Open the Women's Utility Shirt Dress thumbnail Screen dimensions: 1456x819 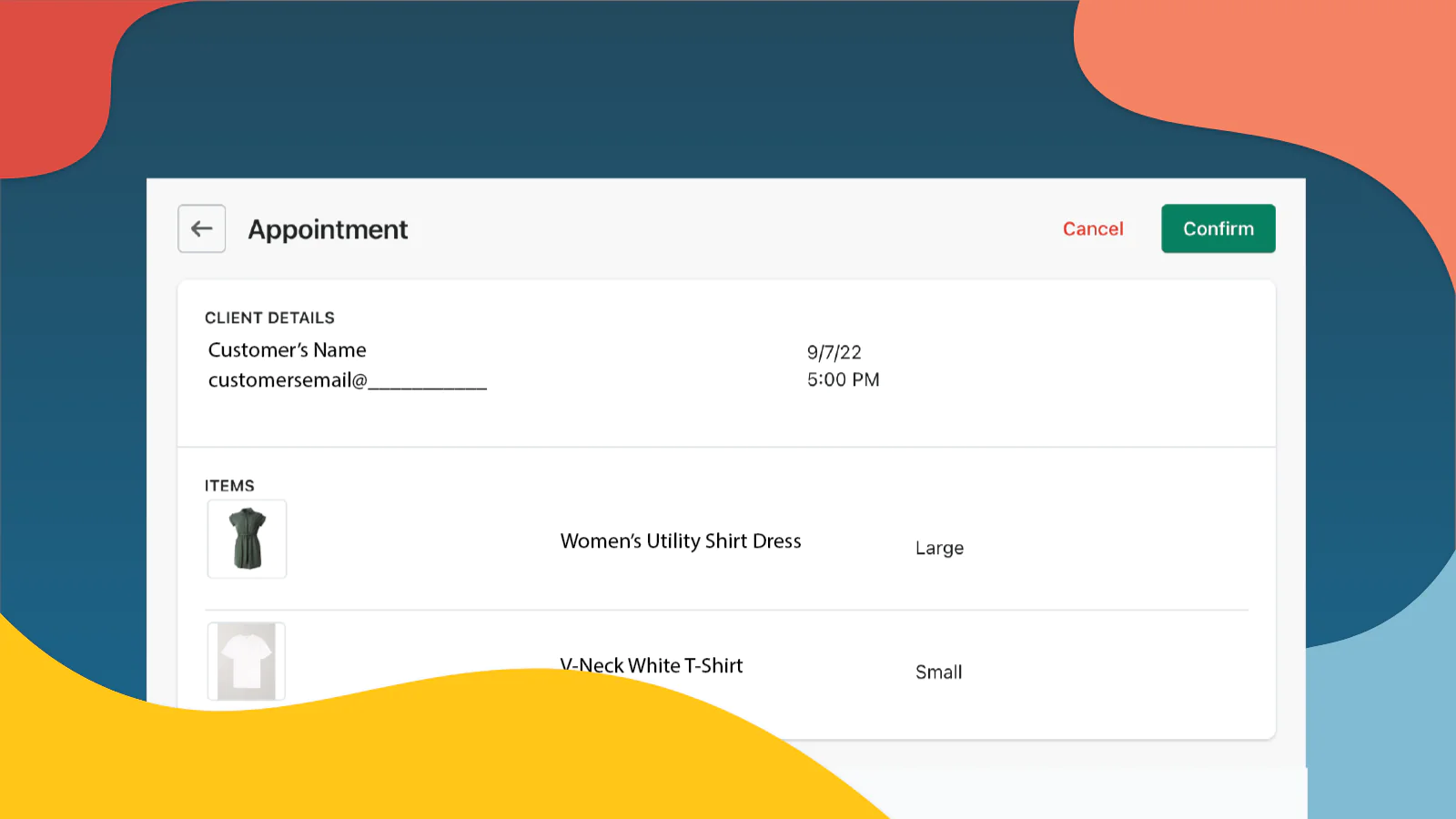pos(247,539)
